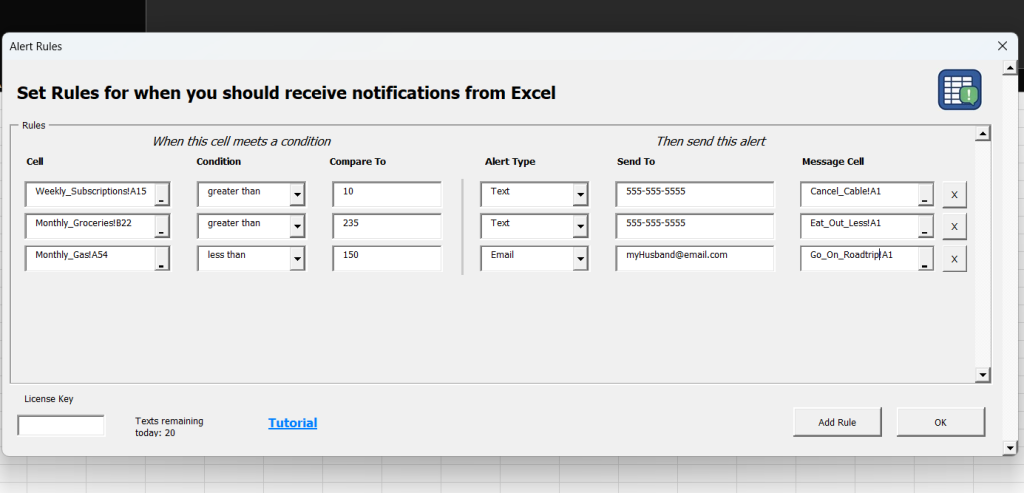This screenshot has height=493, width=1024.
Task: Select the myHusband@email.com Send To field
Action: point(694,258)
